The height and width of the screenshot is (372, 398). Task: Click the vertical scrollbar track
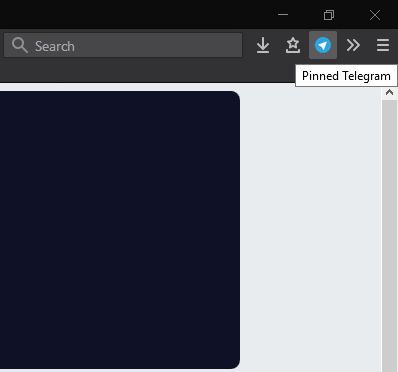click(389, 235)
